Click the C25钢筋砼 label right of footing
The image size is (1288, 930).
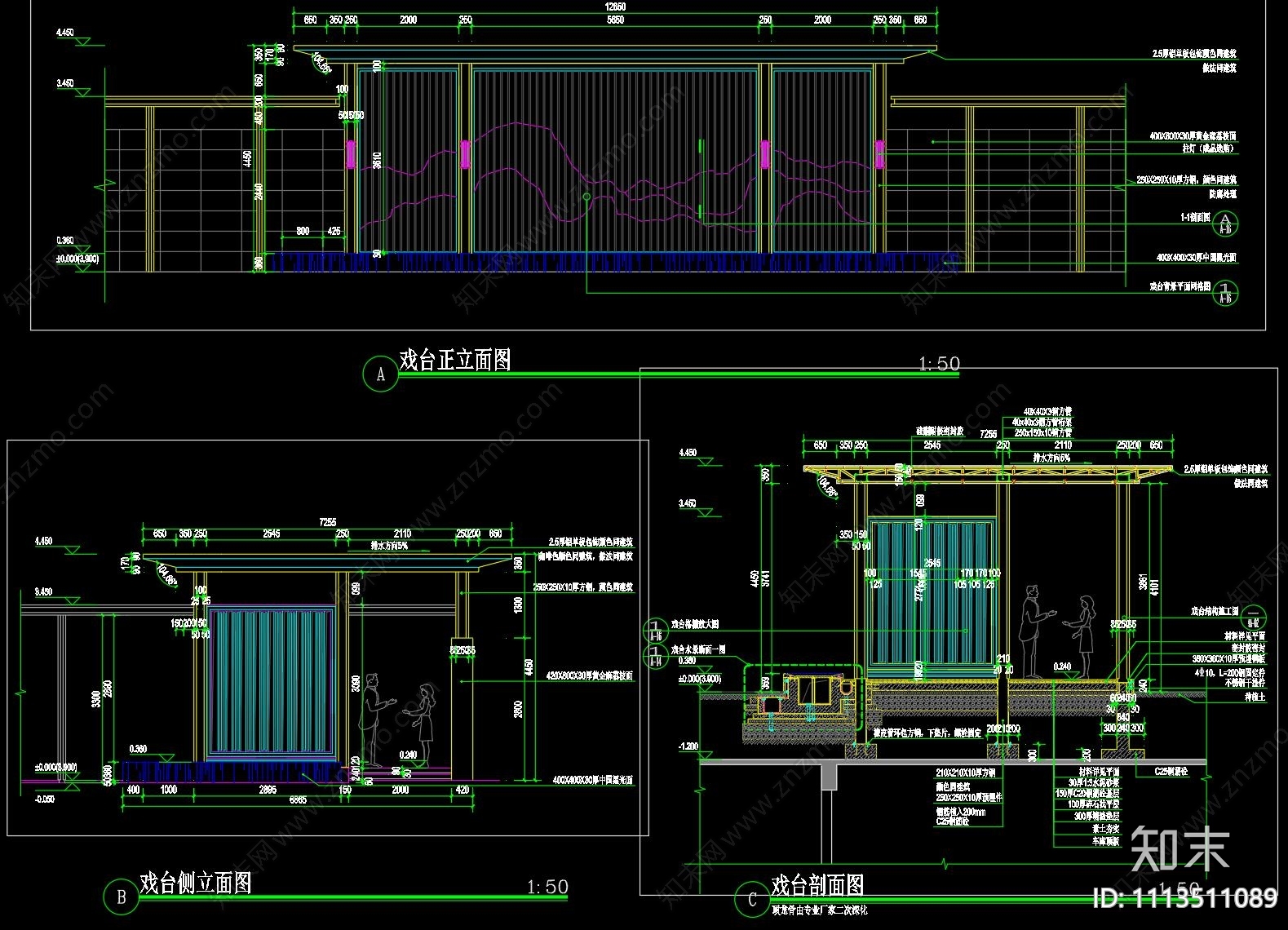point(1171,770)
